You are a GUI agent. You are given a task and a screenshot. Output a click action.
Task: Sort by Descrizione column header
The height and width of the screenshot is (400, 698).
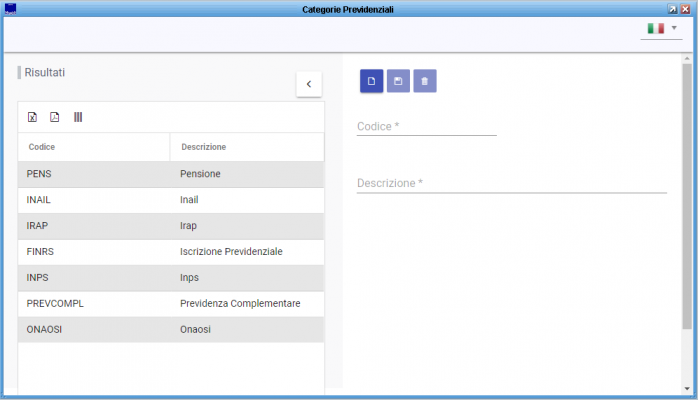coord(247,147)
